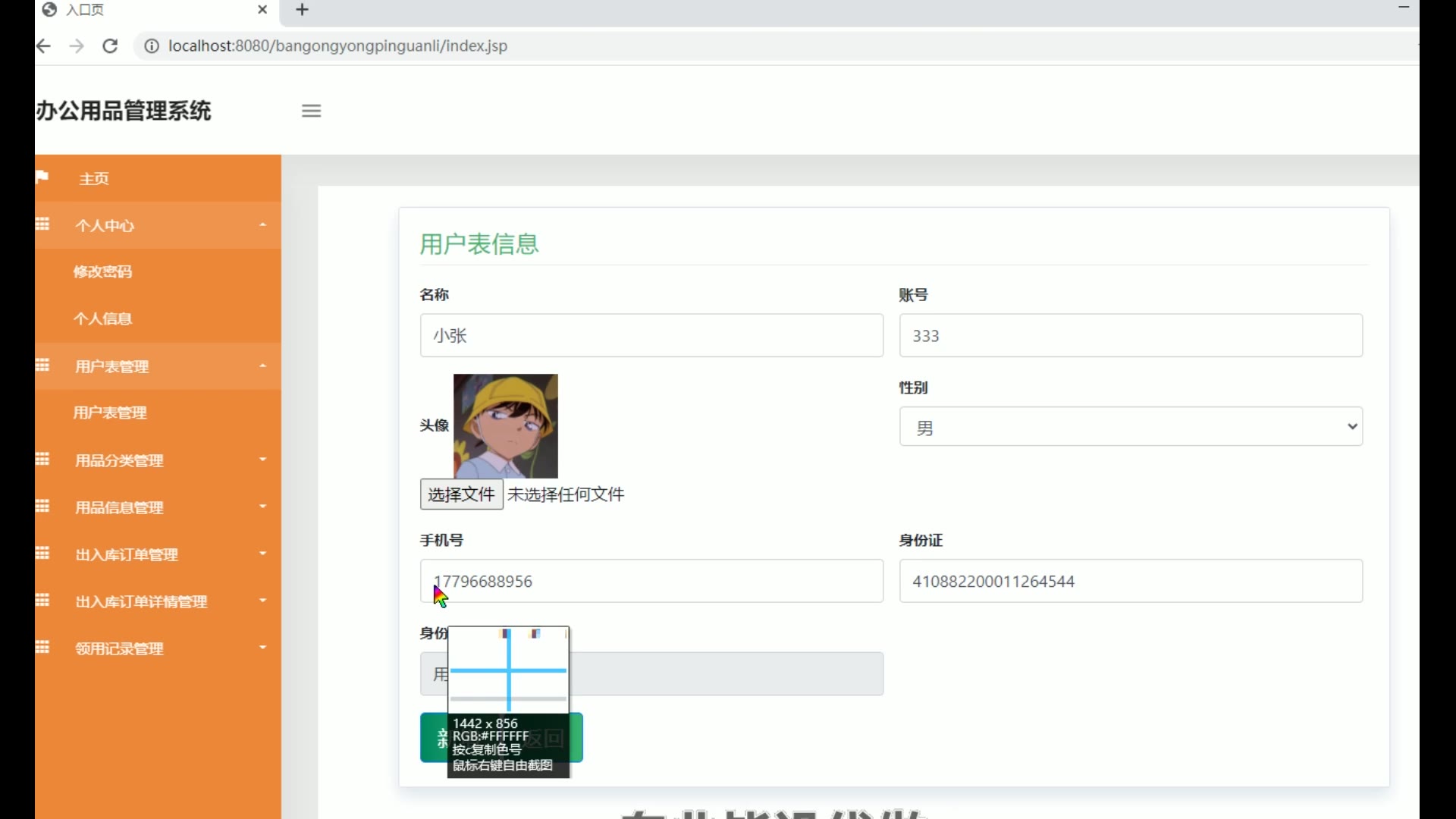Open 修改密码 in the sidebar
The height and width of the screenshot is (819, 1456).
tap(103, 271)
